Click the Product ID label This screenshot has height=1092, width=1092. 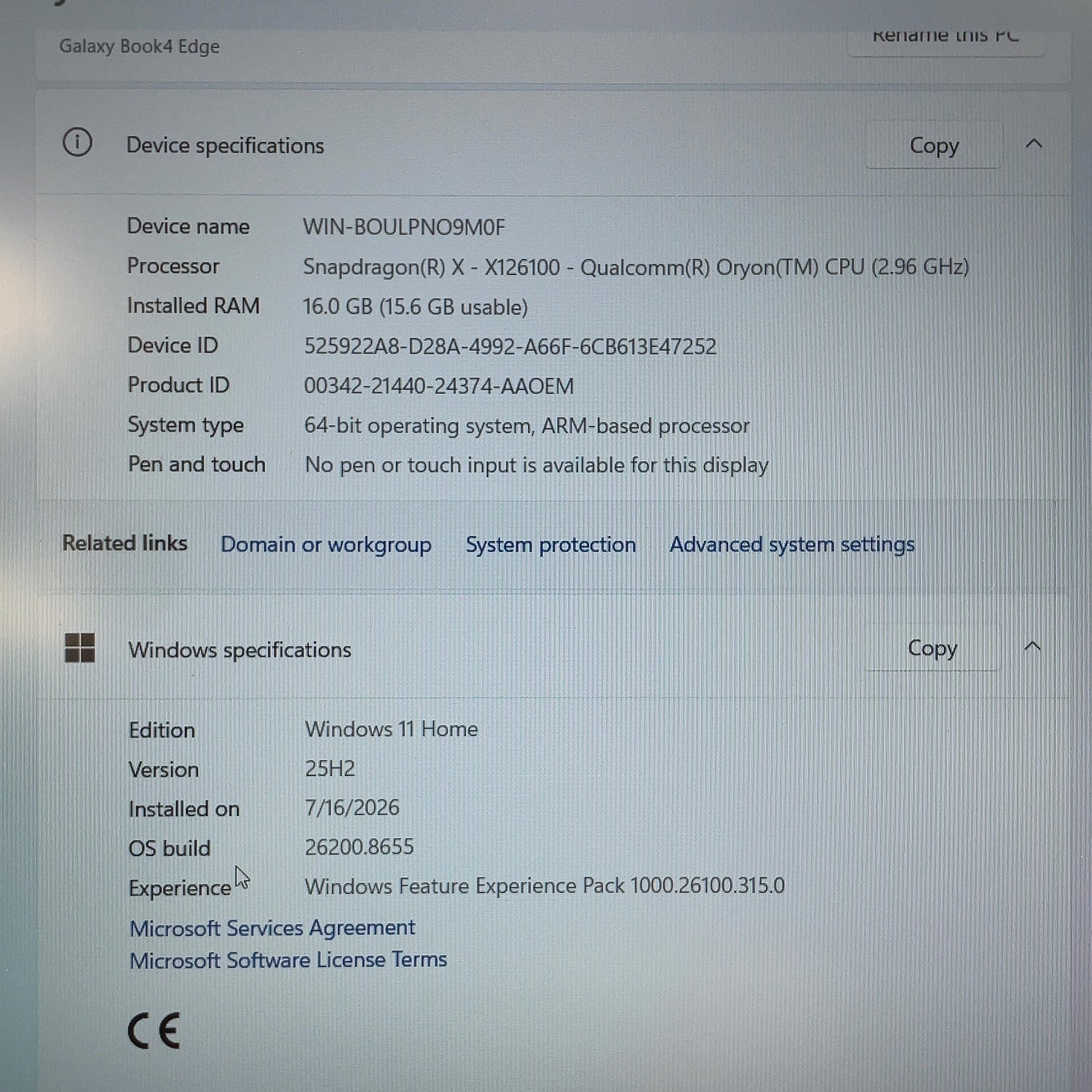tap(178, 385)
